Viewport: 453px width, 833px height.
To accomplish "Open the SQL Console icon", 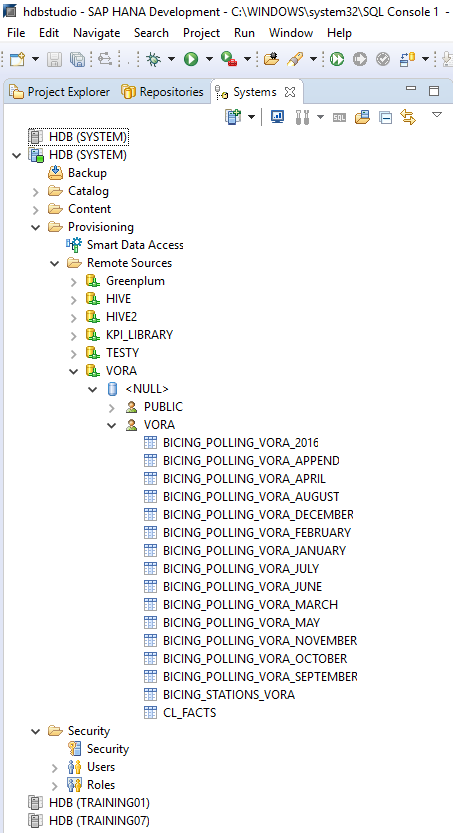I will click(x=339, y=117).
